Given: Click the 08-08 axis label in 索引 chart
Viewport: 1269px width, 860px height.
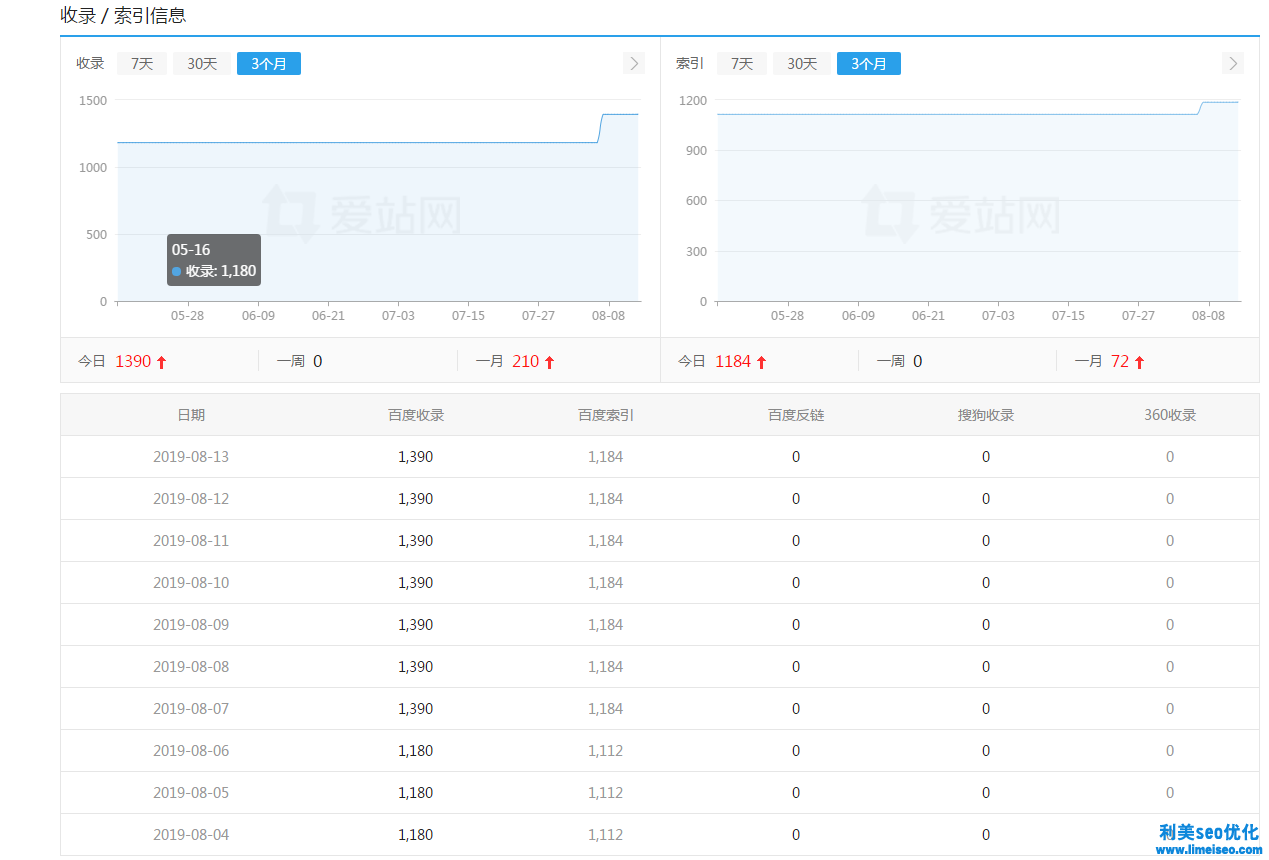Looking at the screenshot, I should pyautogui.click(x=1208, y=316).
